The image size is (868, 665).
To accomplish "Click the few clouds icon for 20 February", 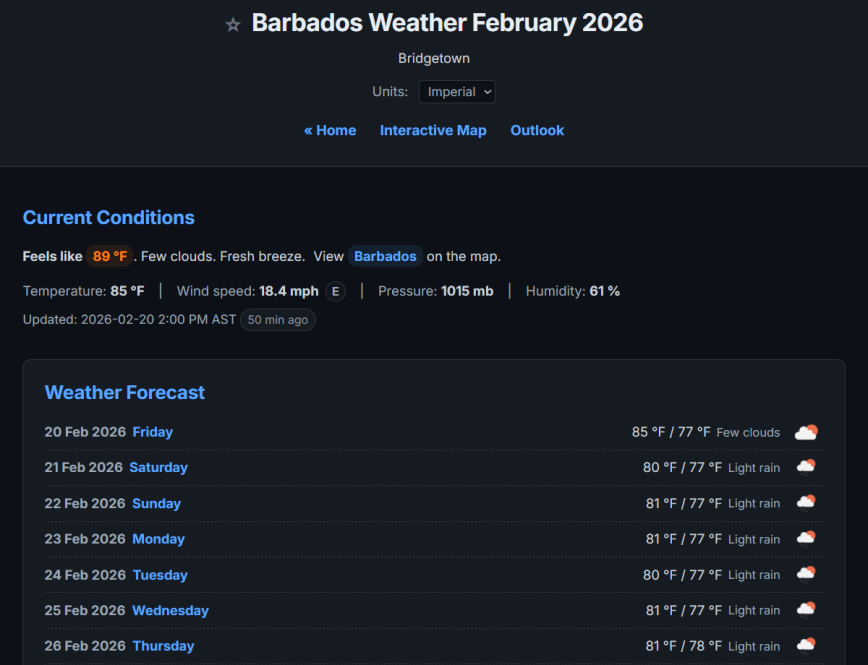I will (806, 431).
